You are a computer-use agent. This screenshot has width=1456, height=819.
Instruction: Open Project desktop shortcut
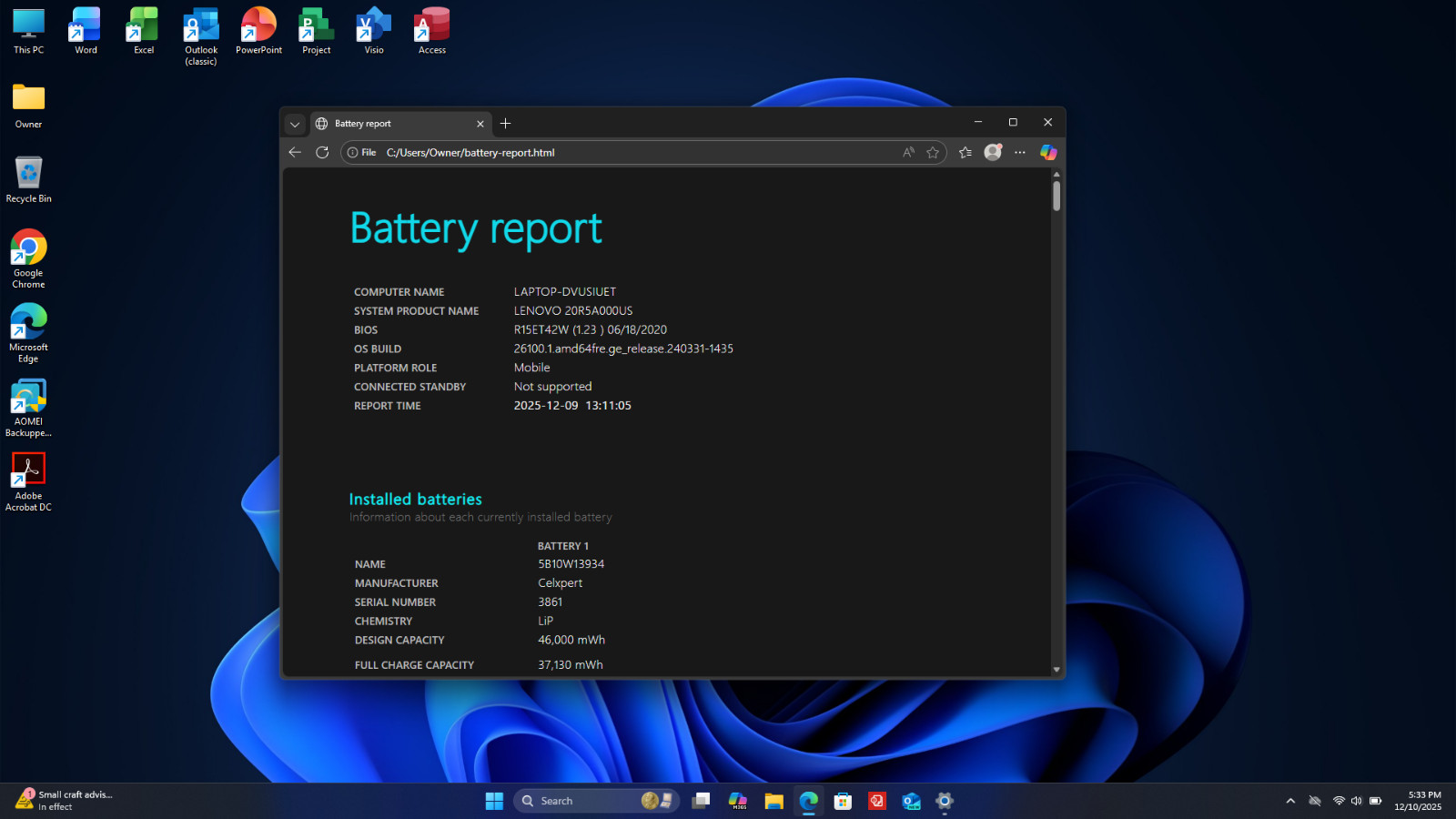[317, 31]
